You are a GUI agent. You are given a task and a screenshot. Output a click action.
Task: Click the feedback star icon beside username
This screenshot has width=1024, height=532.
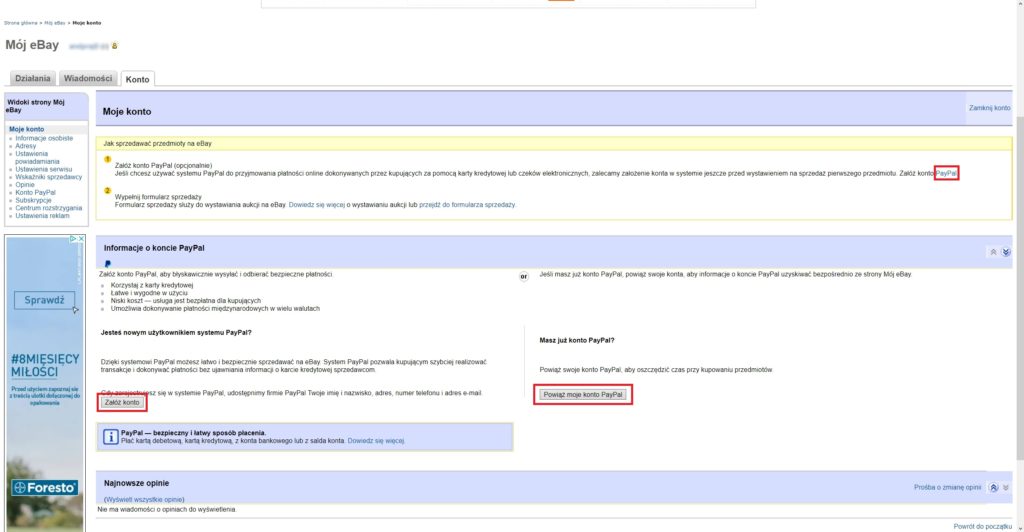[x=115, y=45]
